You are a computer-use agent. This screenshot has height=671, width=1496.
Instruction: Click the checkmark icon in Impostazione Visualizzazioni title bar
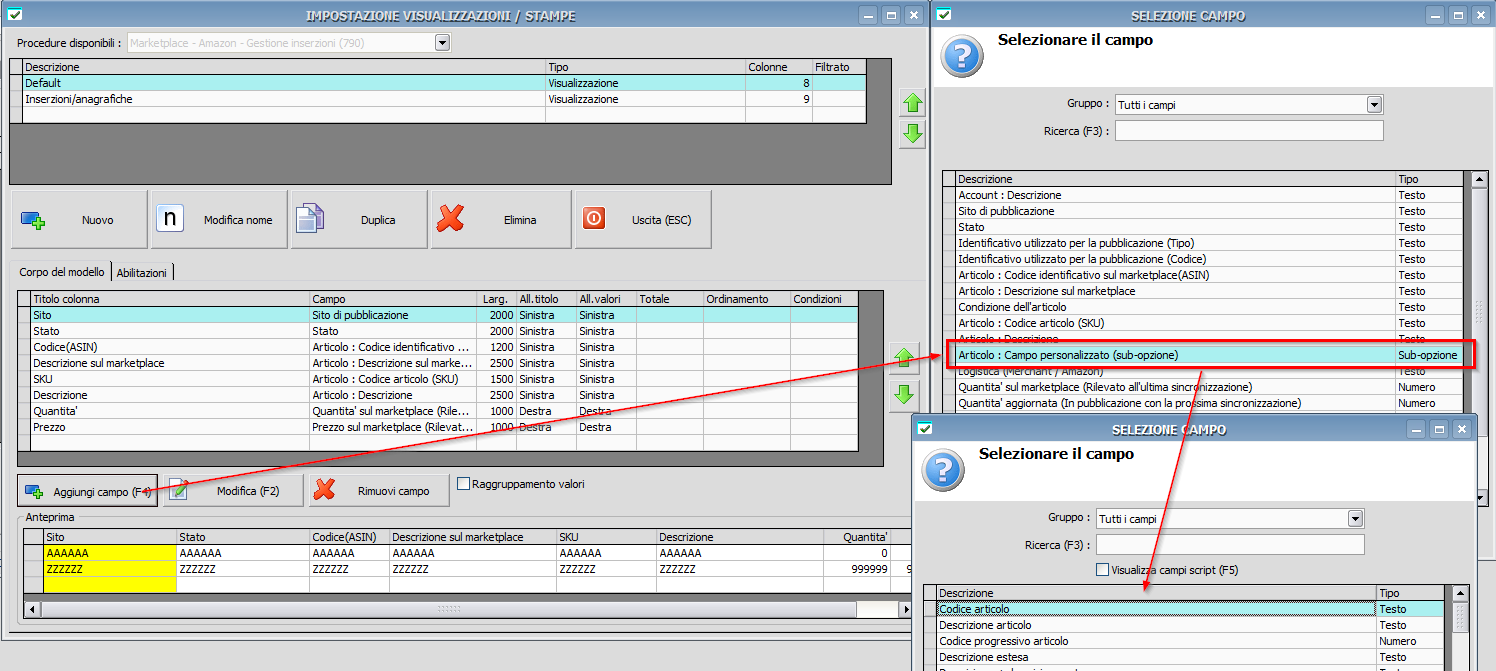[14, 15]
